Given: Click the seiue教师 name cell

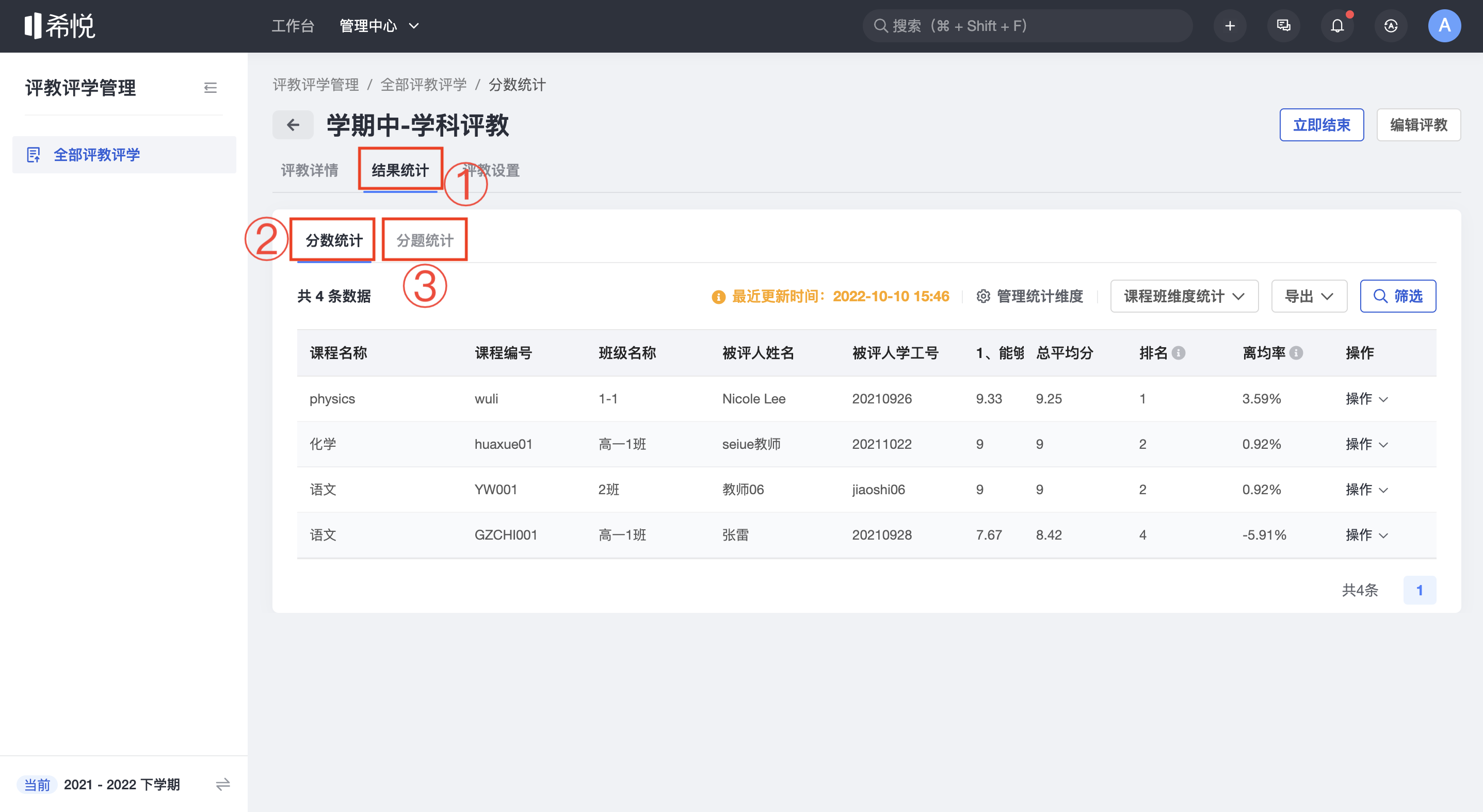Looking at the screenshot, I should tap(751, 444).
